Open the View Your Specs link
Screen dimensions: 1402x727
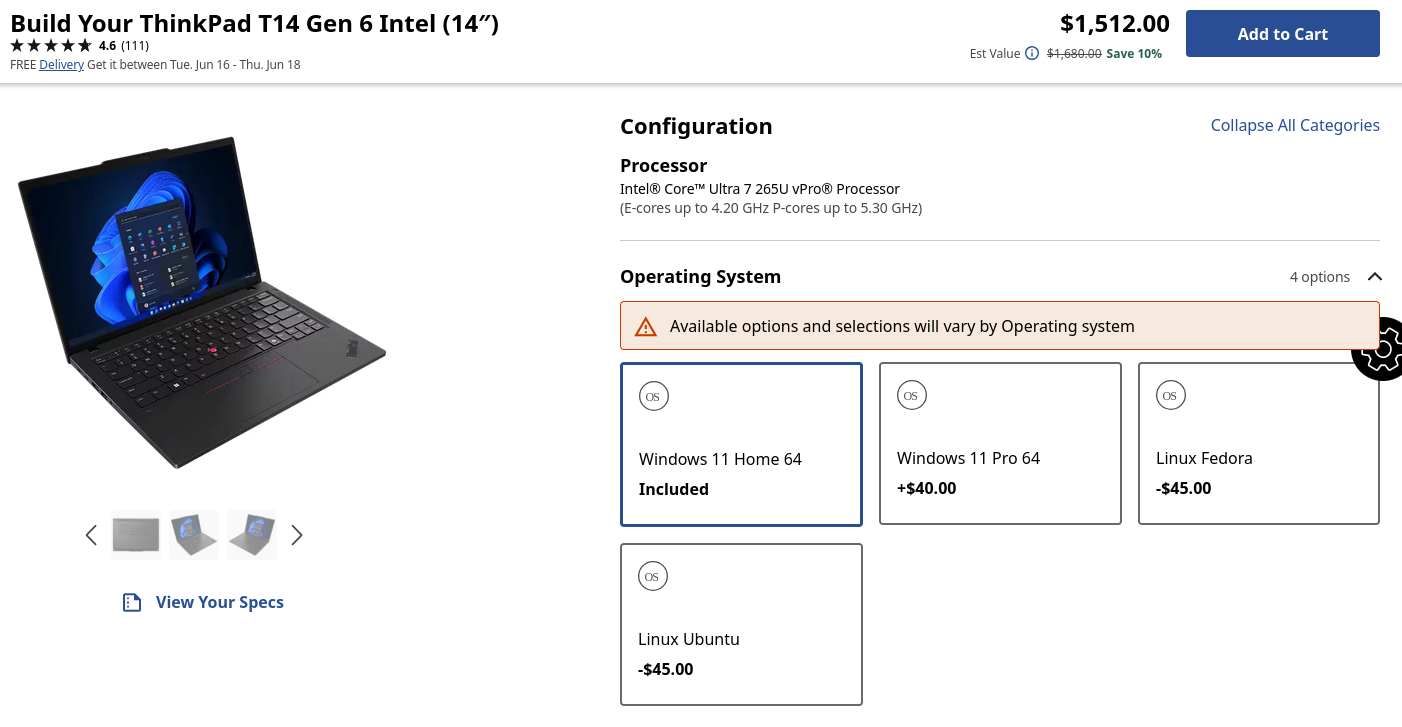(x=220, y=602)
